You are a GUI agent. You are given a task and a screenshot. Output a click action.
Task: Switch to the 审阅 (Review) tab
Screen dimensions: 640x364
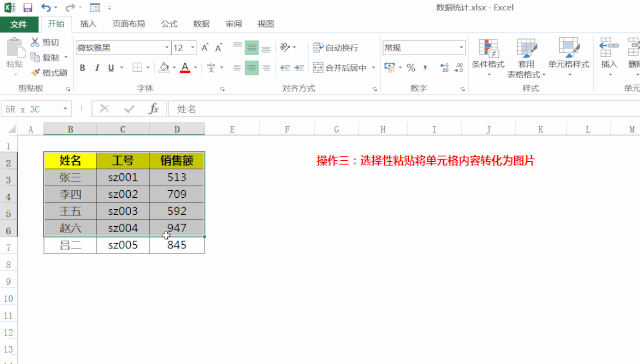[x=234, y=24]
